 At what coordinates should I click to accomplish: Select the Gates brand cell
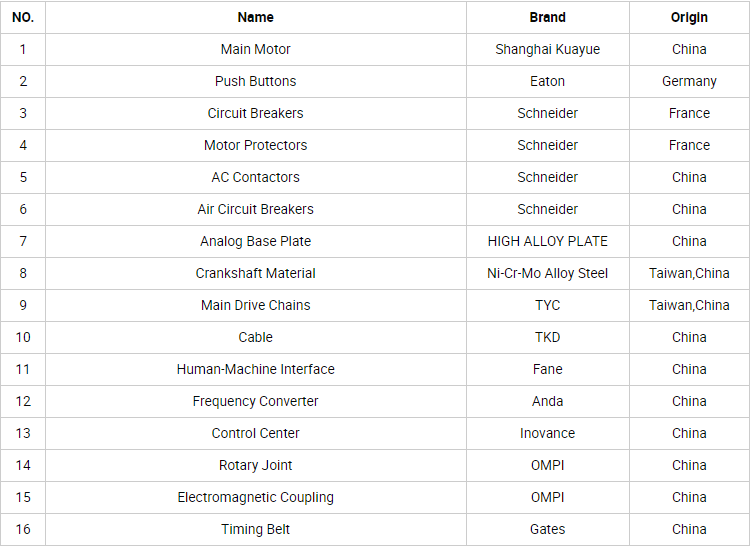[x=547, y=530]
